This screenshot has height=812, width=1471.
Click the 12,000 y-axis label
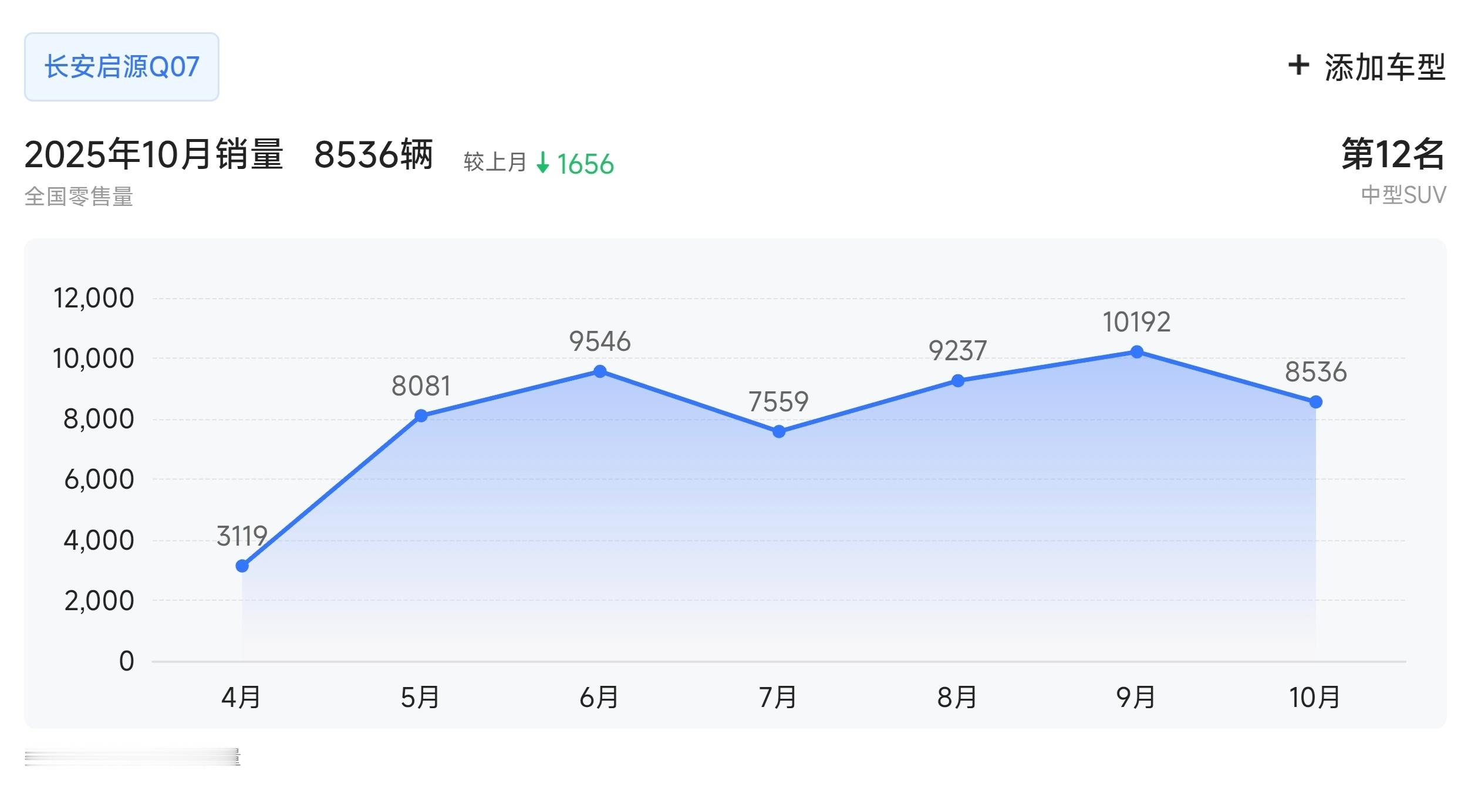click(94, 298)
